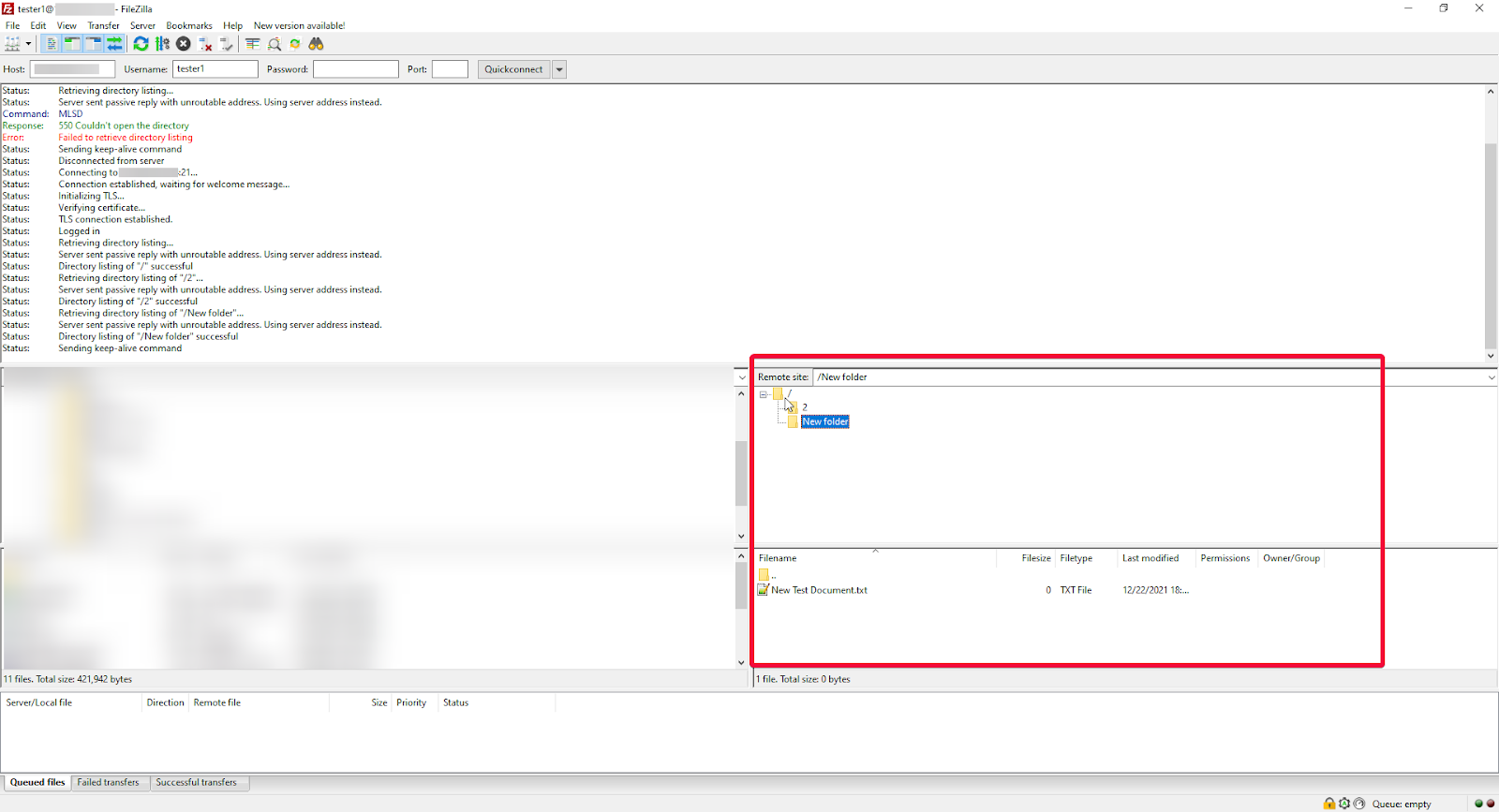Click the root '/' folder icon
The image size is (1499, 812).
pos(779,394)
